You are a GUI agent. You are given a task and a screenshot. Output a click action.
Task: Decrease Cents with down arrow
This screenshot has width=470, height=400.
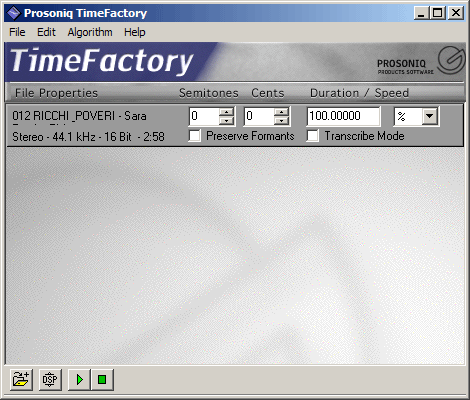(x=282, y=120)
